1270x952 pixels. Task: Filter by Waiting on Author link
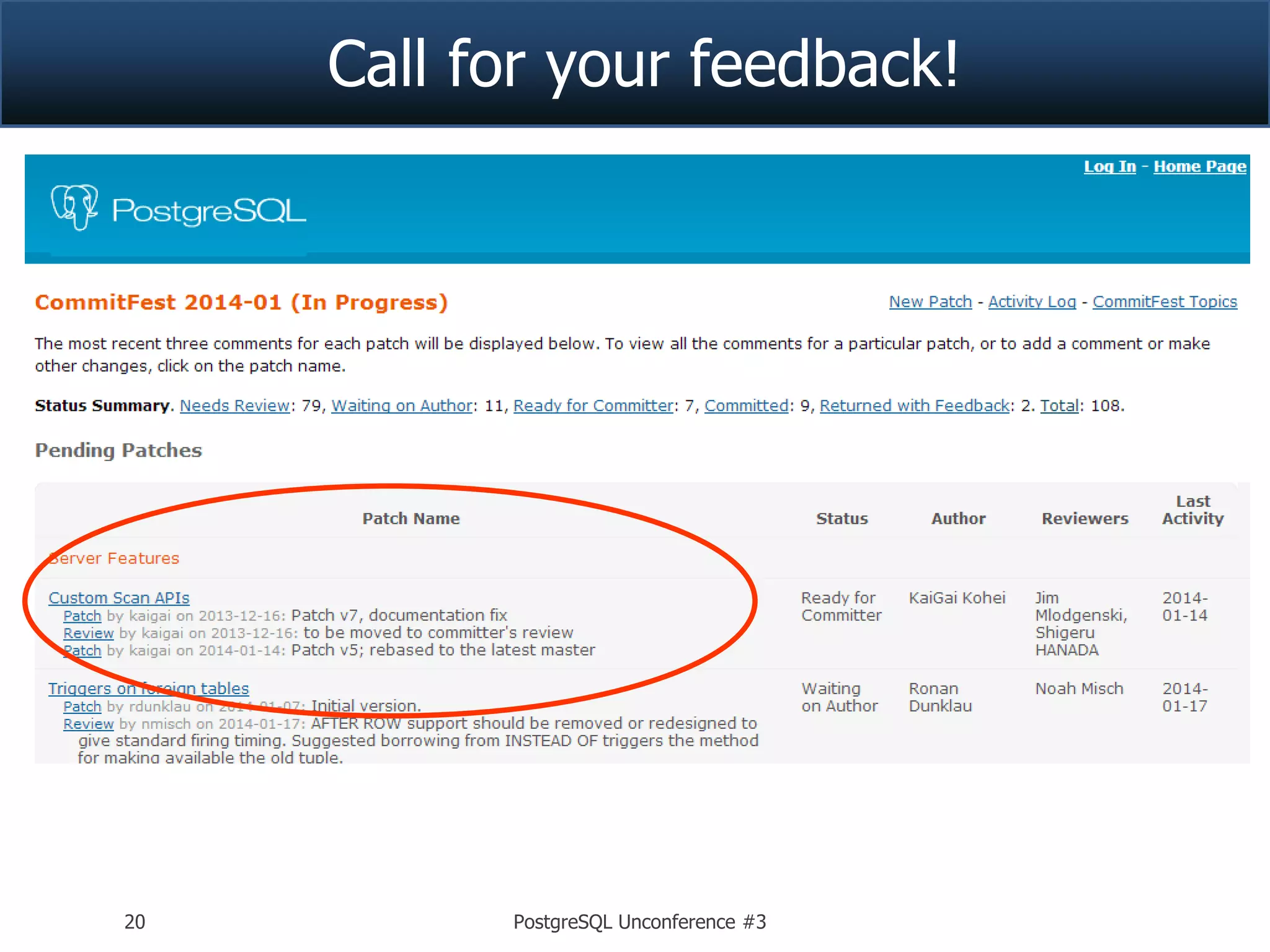[x=402, y=406]
